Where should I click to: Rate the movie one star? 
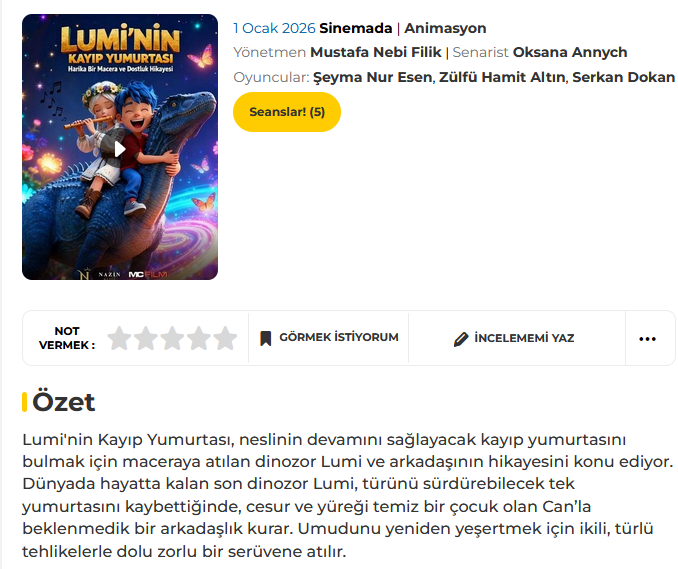pos(120,338)
